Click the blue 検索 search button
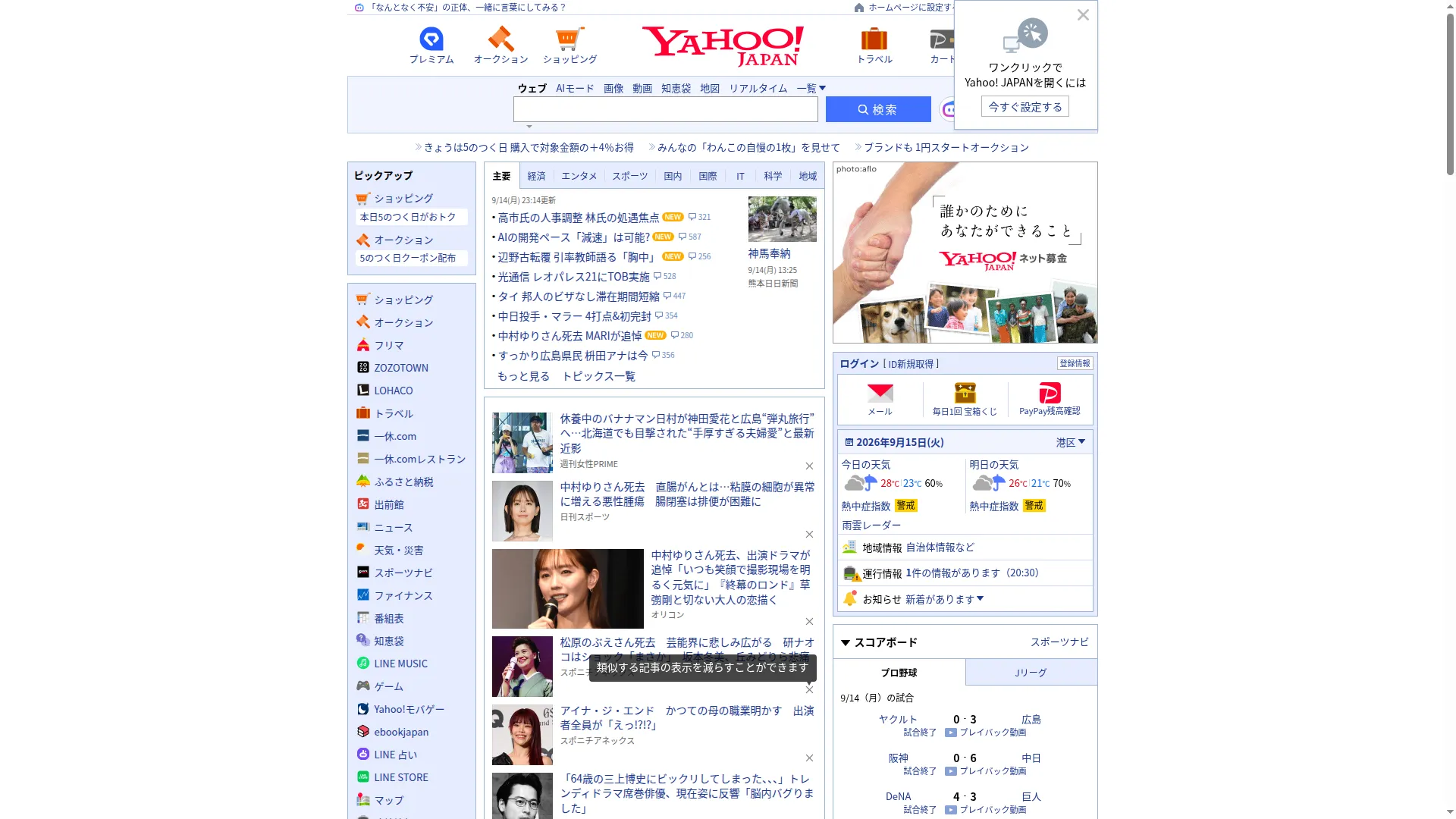 tap(878, 109)
